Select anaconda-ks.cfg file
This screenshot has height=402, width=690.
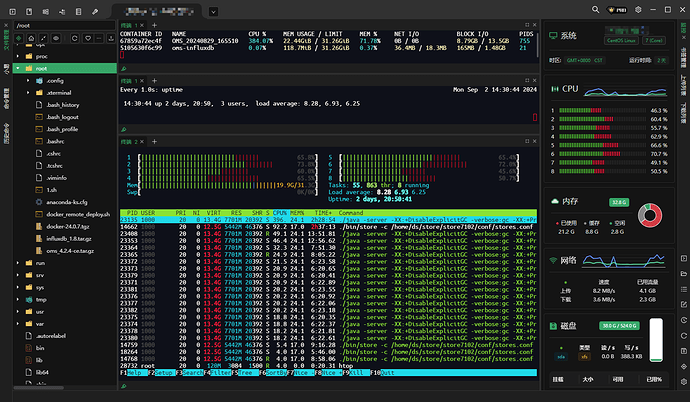65,202
